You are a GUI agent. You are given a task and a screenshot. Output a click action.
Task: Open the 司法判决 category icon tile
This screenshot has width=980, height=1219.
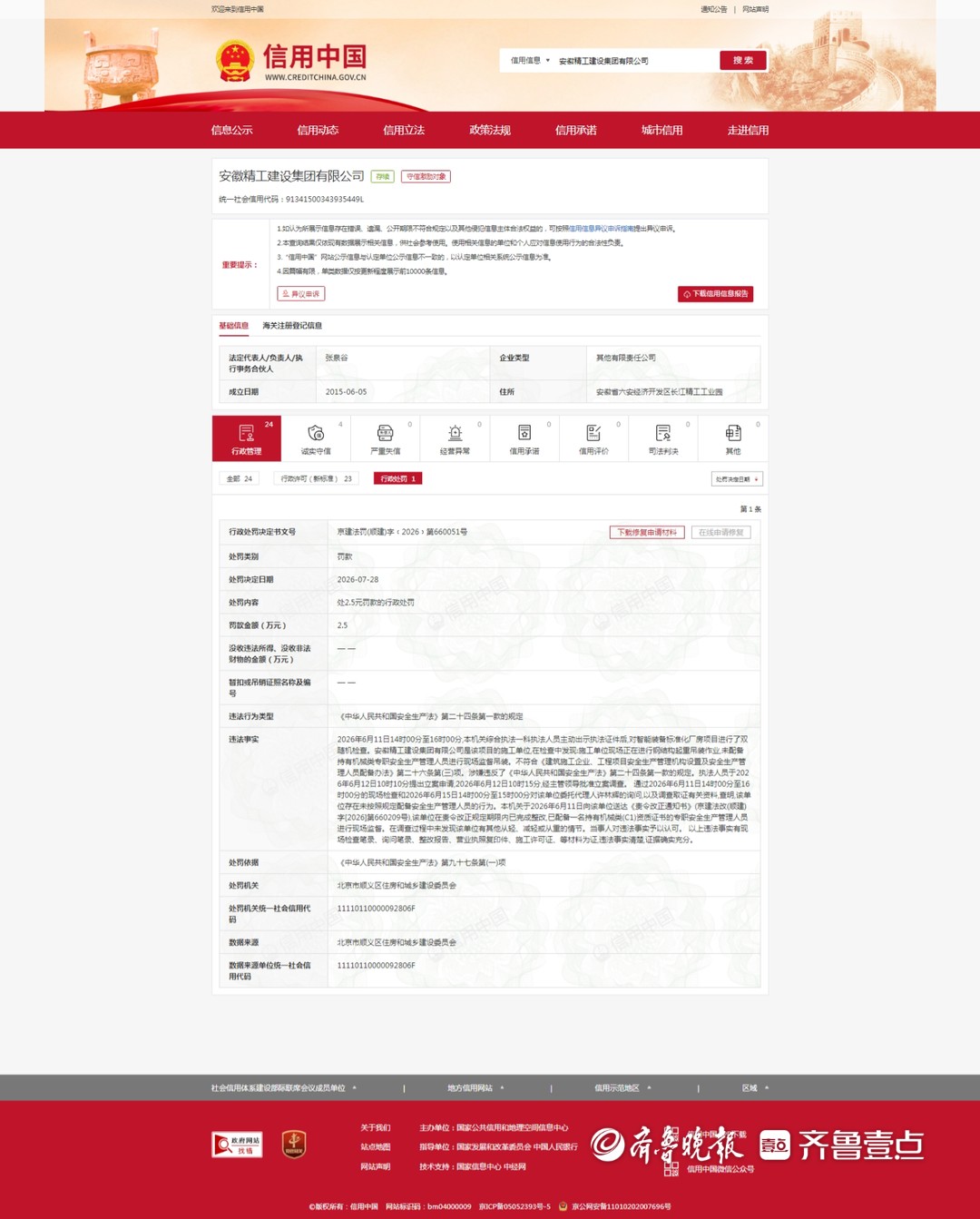(663, 438)
